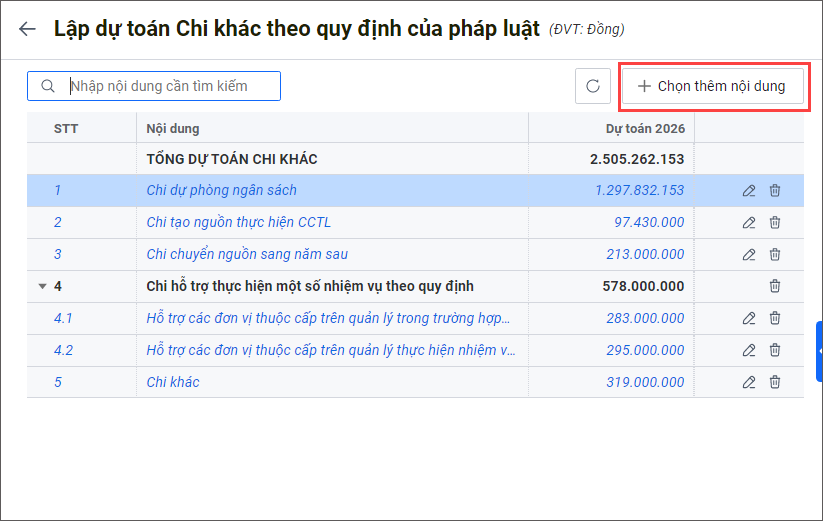The height and width of the screenshot is (521, 823).
Task: Delete the 'Chi khác' row 5
Action: click(775, 382)
